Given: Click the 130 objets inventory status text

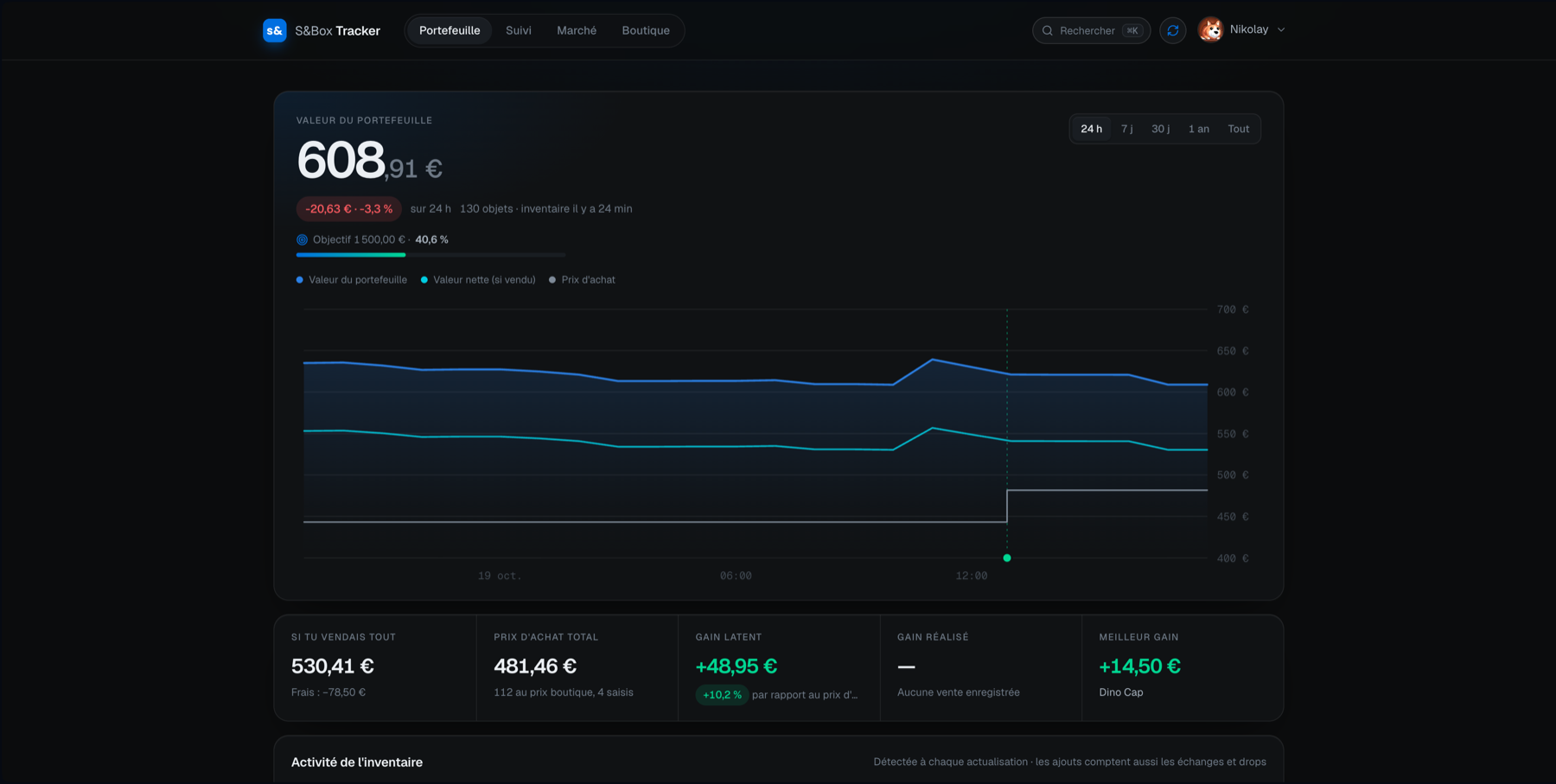Looking at the screenshot, I should 546,209.
